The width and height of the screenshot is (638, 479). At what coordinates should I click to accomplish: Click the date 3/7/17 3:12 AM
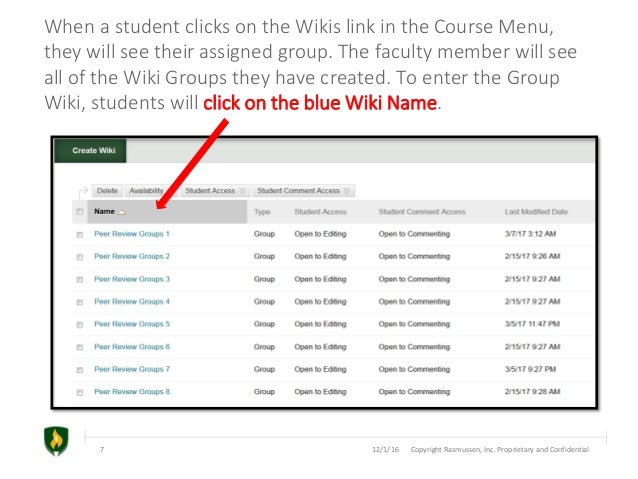[x=530, y=234]
